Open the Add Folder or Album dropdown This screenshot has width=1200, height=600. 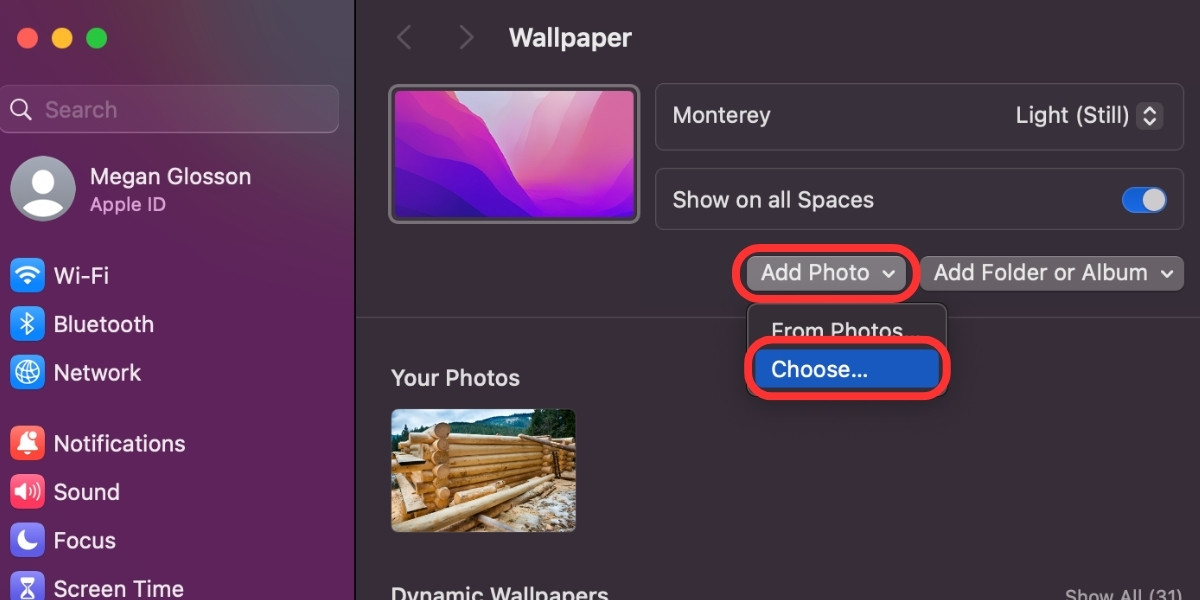tap(1051, 272)
